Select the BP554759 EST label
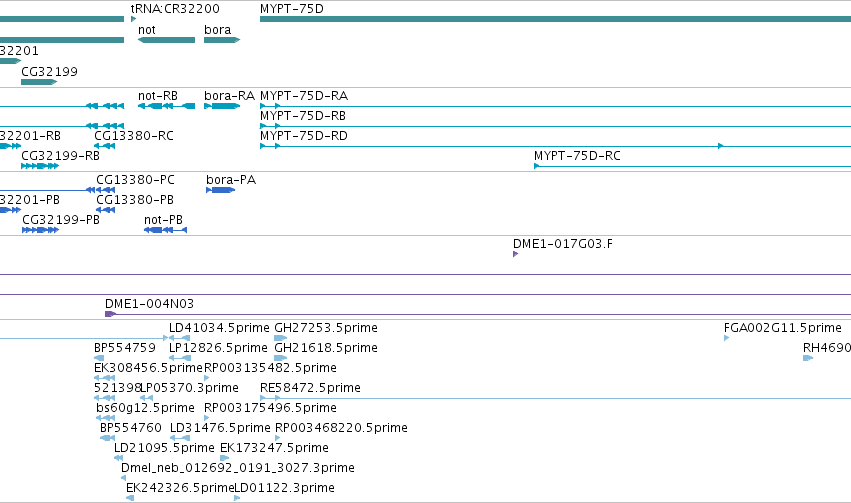851x503 pixels. tap(125, 348)
